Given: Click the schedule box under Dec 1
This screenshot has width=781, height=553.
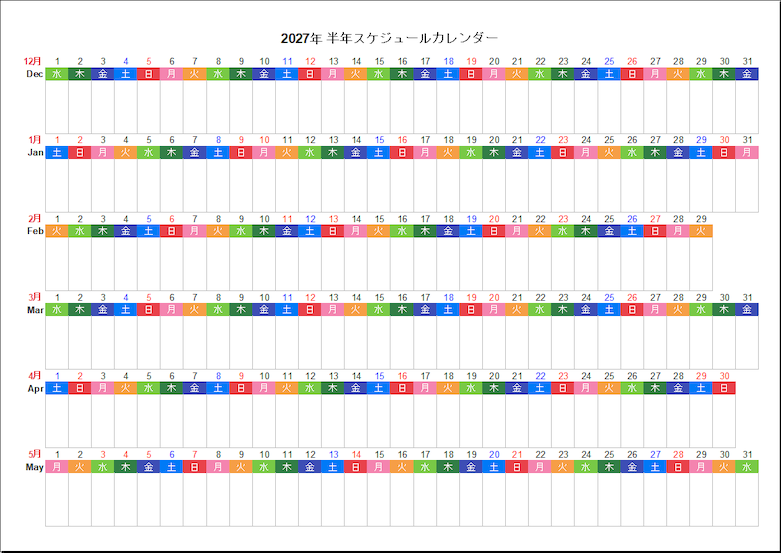Looking at the screenshot, I should 57,107.
